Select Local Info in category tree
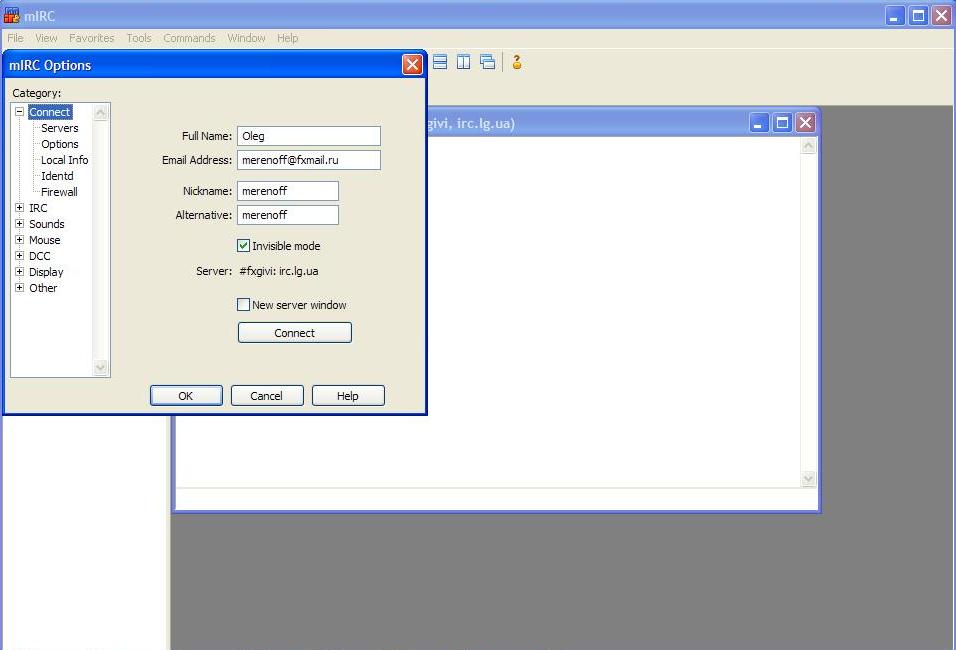The width and height of the screenshot is (956, 650). coord(65,160)
